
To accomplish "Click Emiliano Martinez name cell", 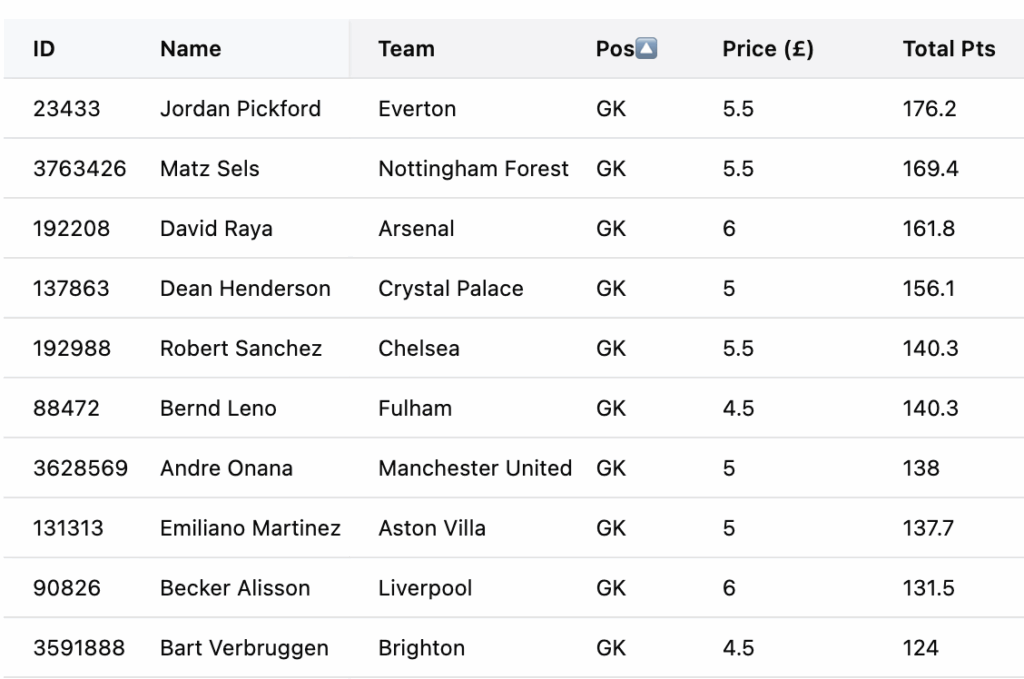I will pos(250,529).
